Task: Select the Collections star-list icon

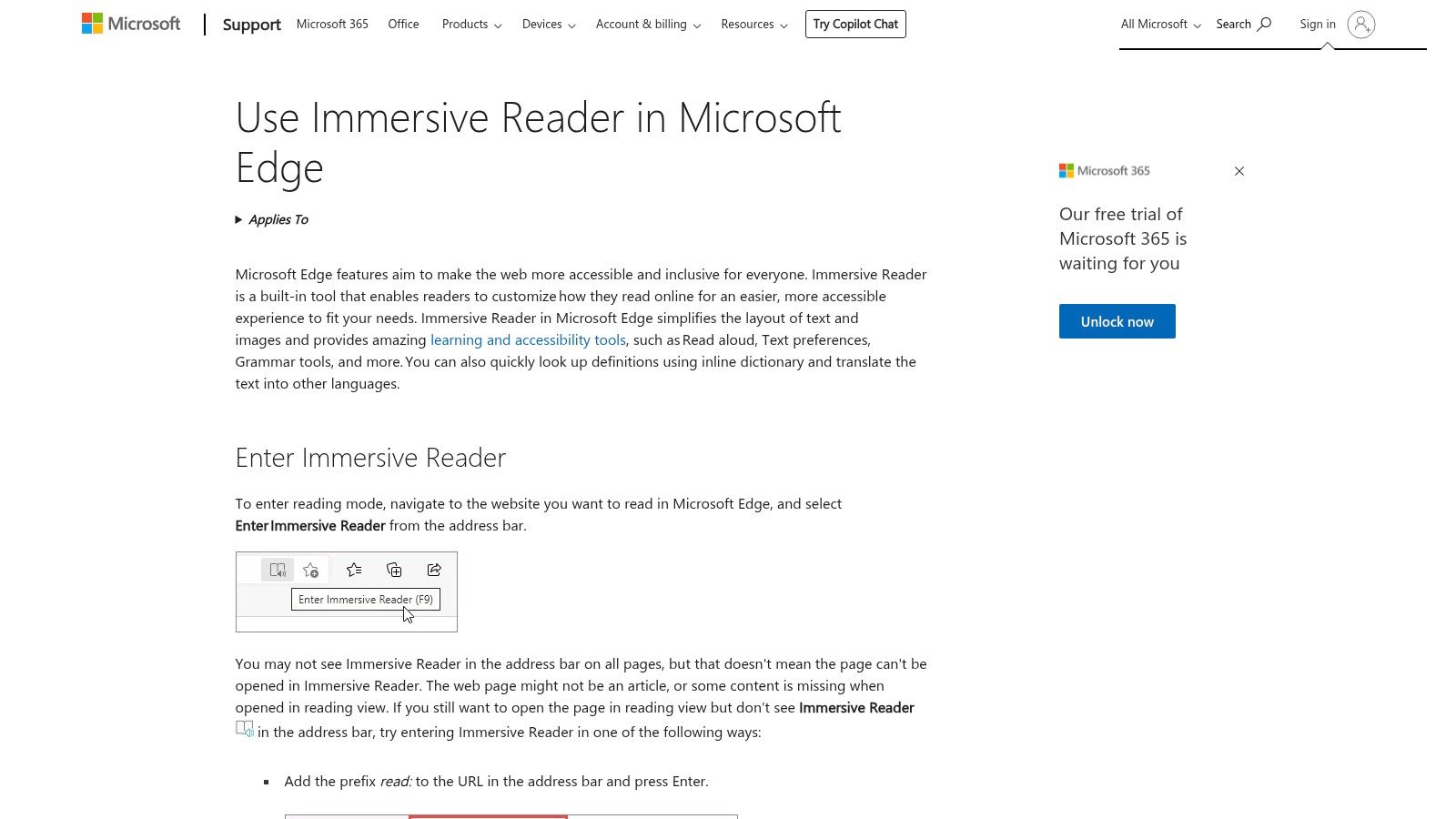Action: (x=354, y=570)
